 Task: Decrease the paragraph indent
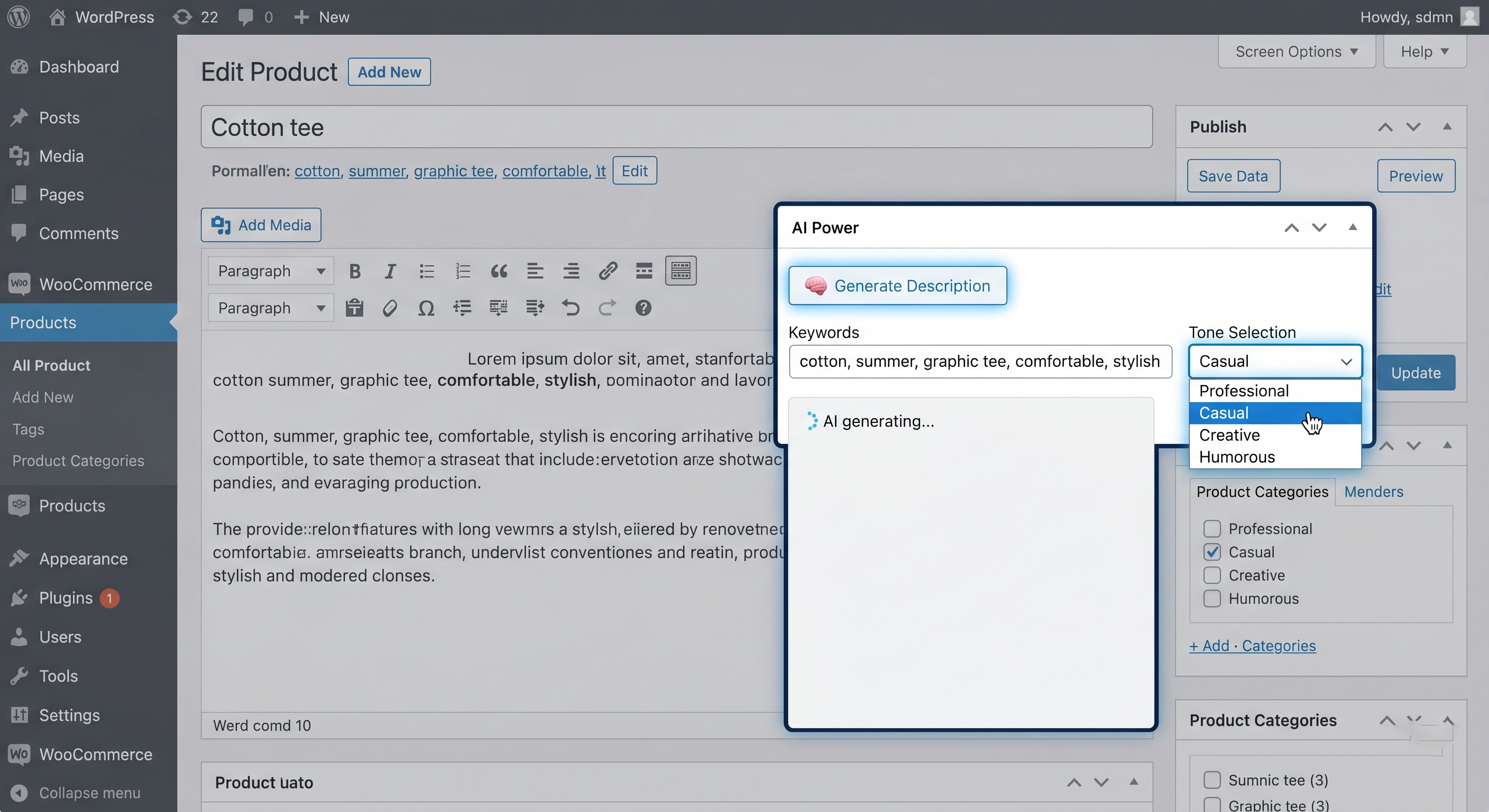click(x=463, y=308)
